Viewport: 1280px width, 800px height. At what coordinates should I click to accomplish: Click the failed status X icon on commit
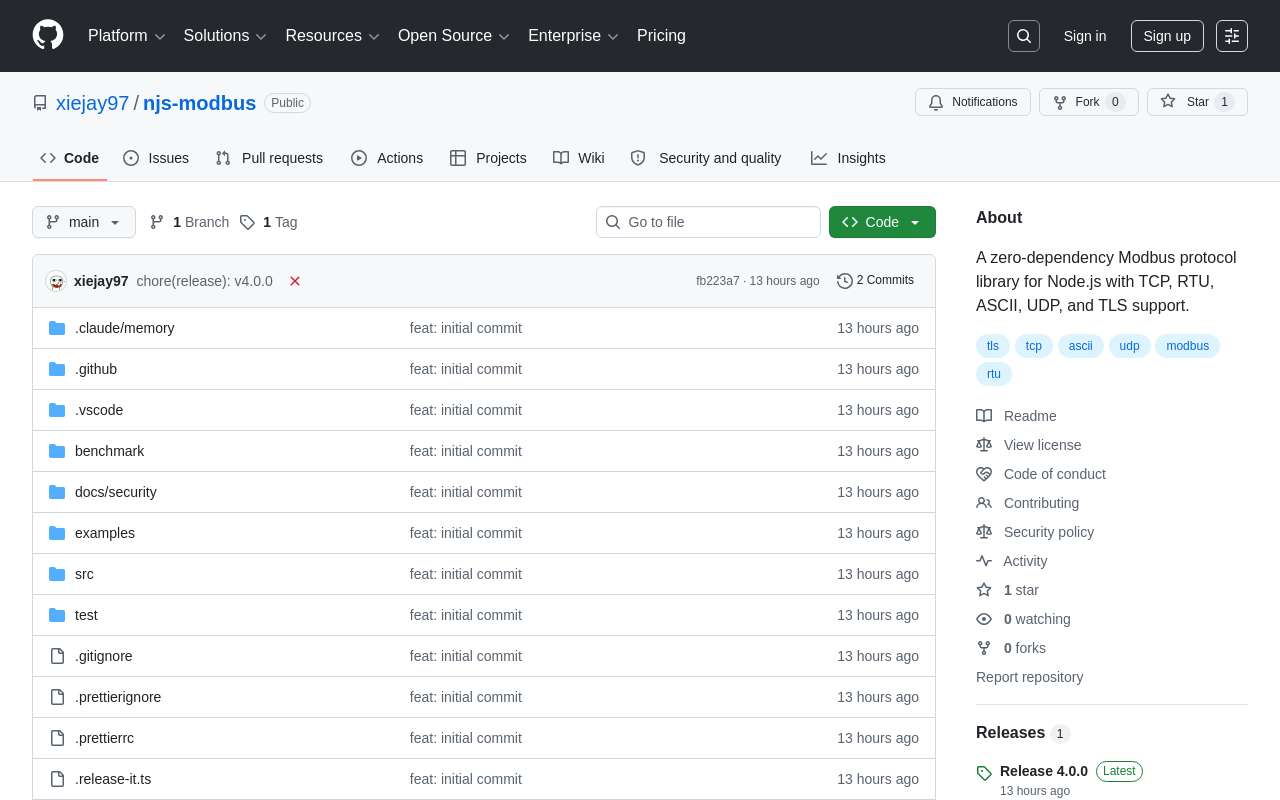[295, 281]
